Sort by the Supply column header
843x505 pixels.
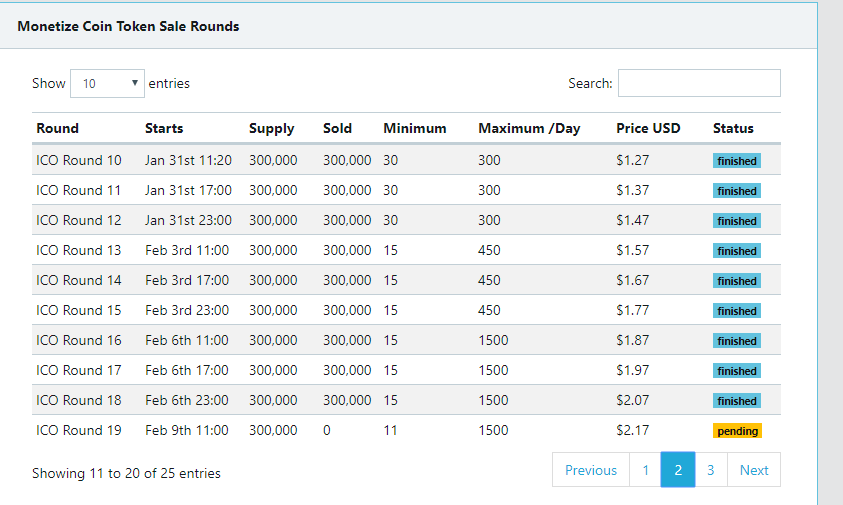(272, 128)
